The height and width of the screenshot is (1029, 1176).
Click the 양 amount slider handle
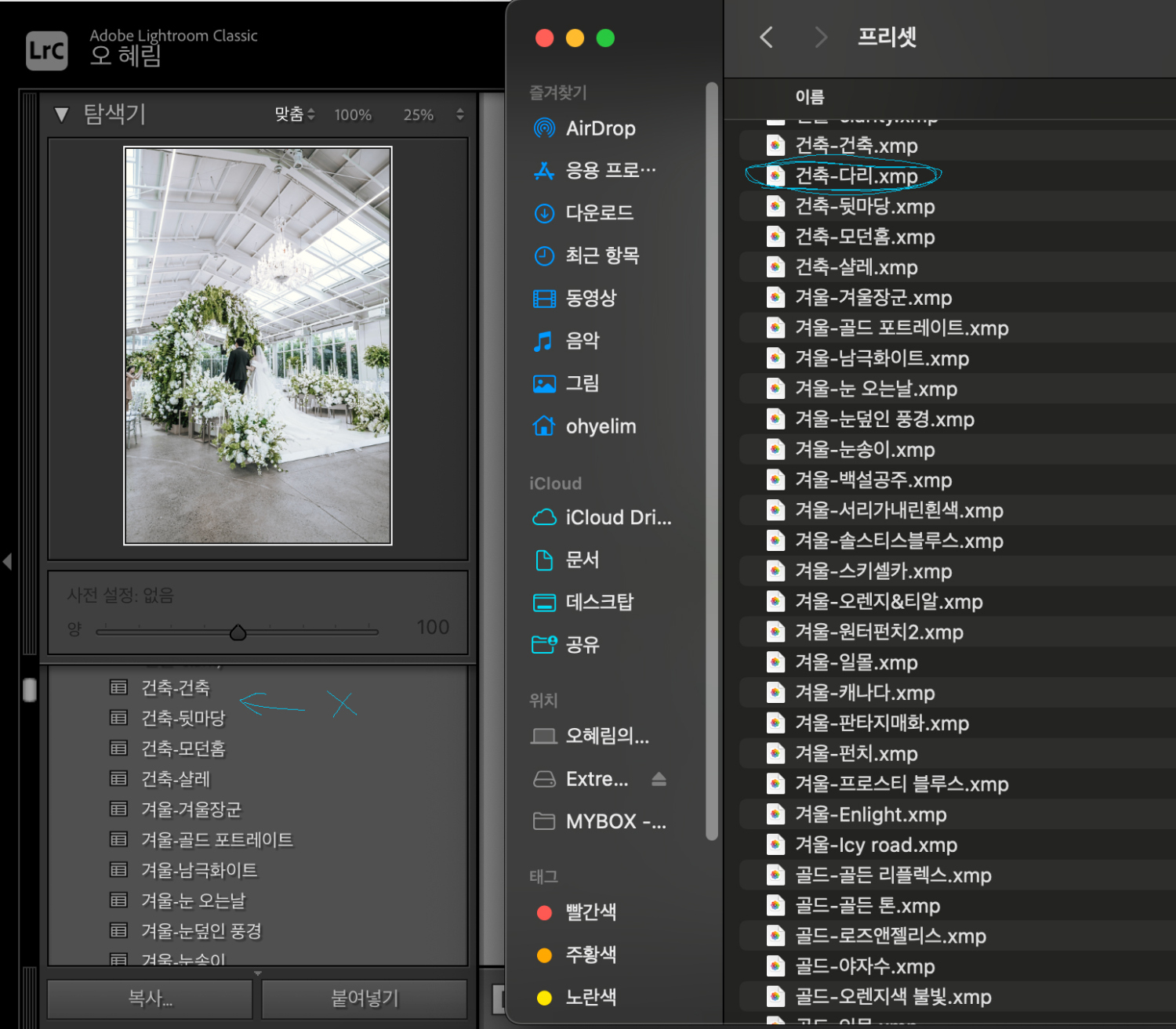click(x=238, y=632)
